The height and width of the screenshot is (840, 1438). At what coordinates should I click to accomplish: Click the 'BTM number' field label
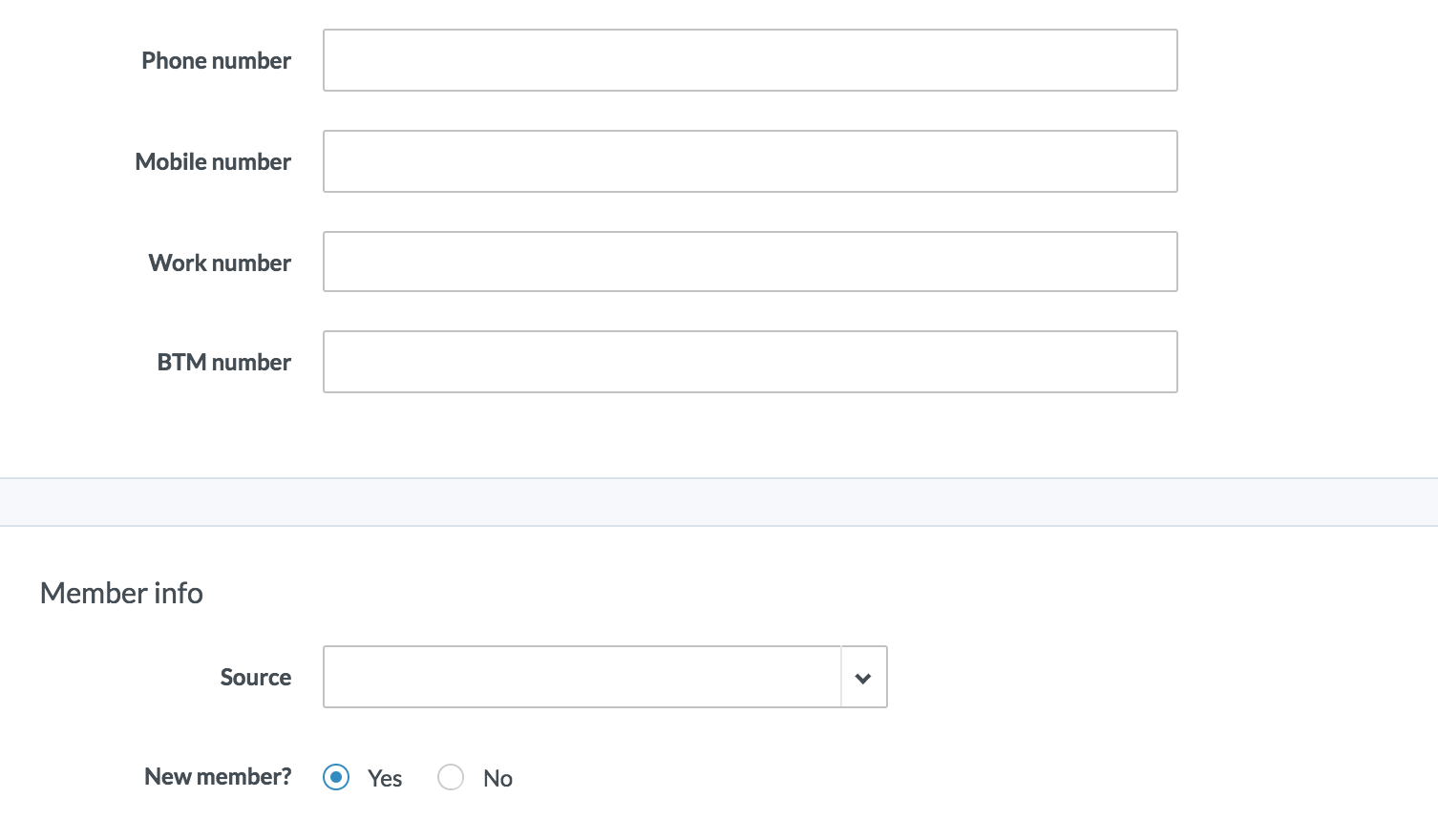[x=223, y=363]
